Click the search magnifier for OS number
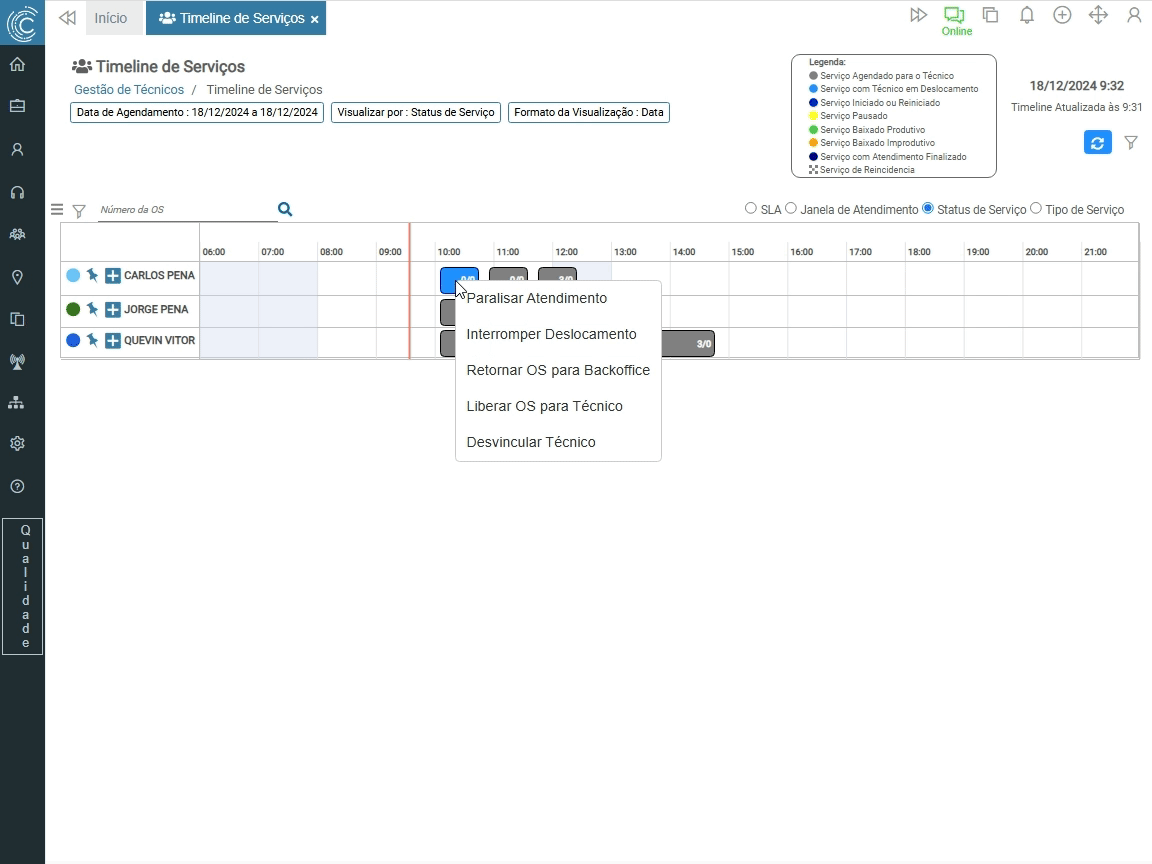This screenshot has width=1152, height=864. point(285,209)
